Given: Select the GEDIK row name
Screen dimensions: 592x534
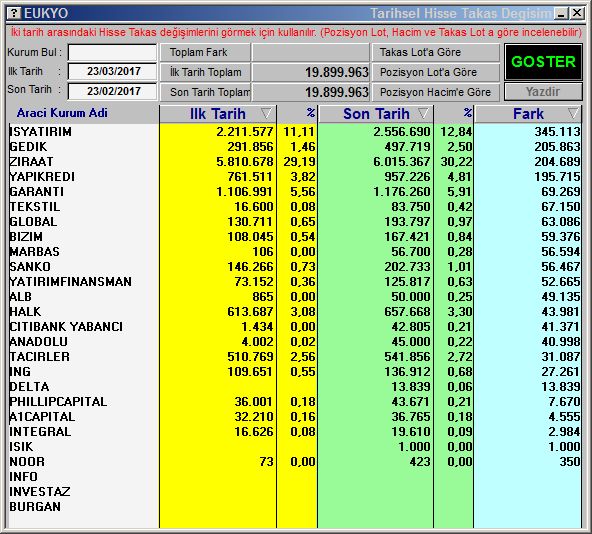Looking at the screenshot, I should click(28, 147).
